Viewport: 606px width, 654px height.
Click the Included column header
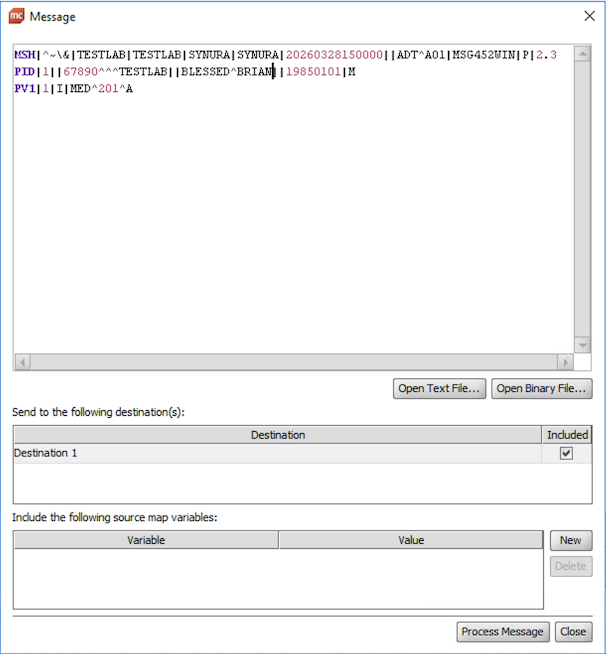[x=567, y=435]
